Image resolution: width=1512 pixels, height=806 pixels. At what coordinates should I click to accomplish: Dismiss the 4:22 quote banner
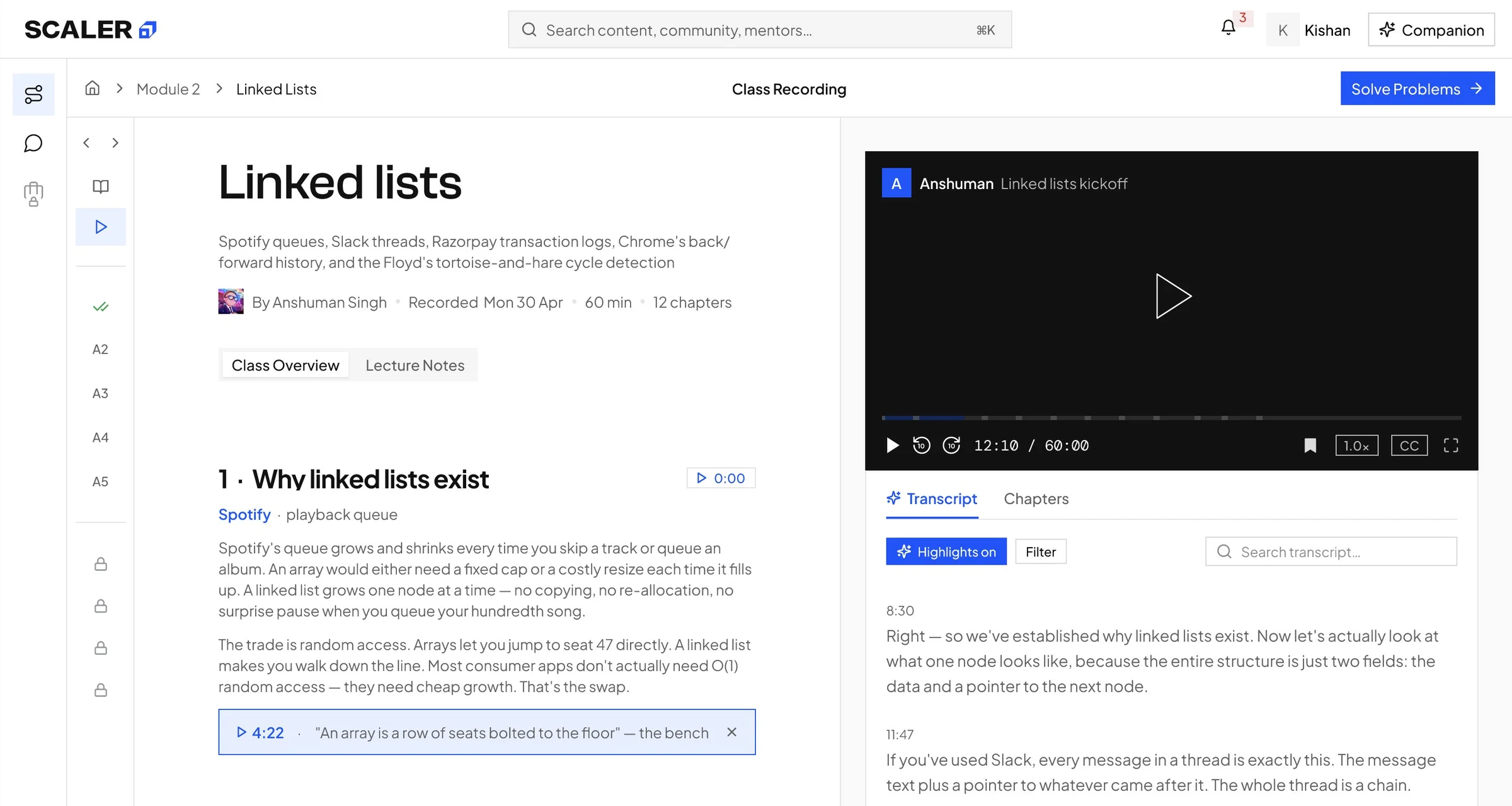[x=731, y=732]
